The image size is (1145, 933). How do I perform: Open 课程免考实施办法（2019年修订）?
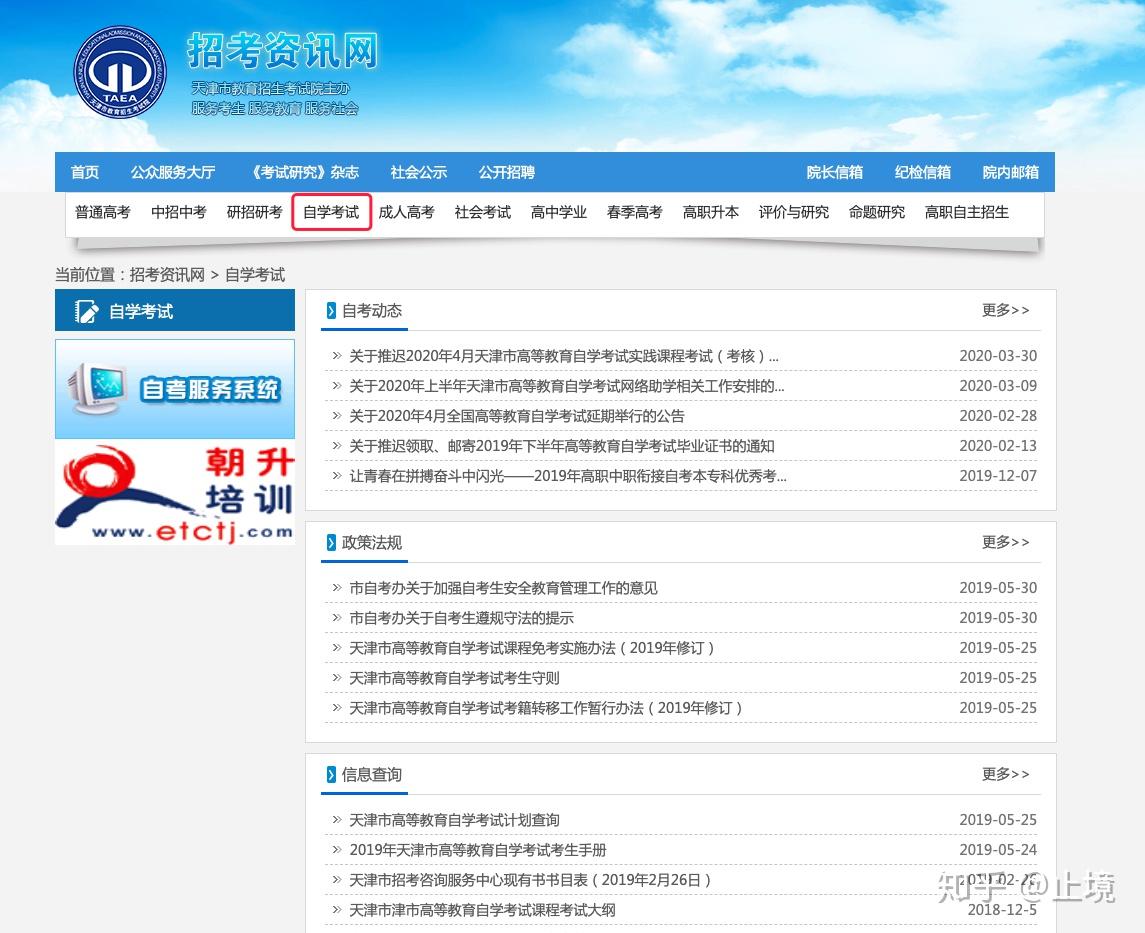click(x=532, y=648)
